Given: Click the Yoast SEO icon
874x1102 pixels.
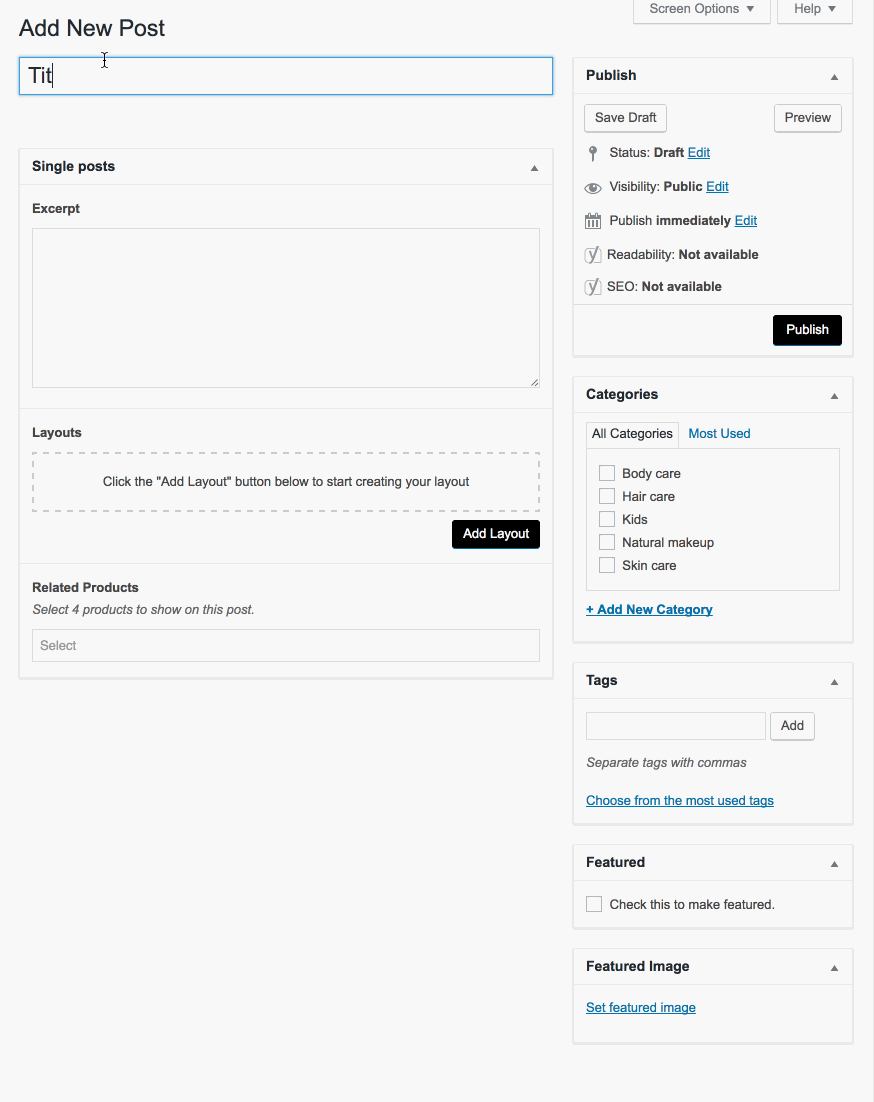Looking at the screenshot, I should [593, 287].
